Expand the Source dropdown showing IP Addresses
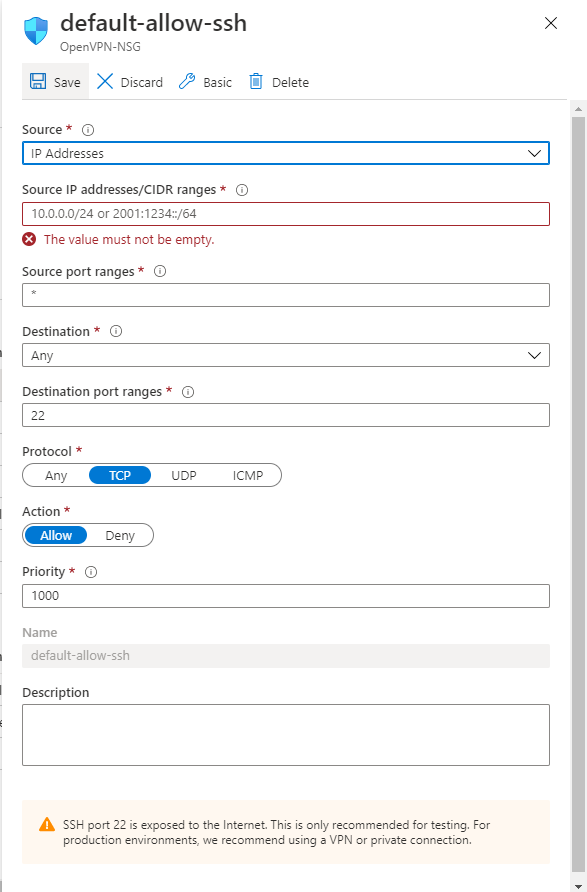The image size is (587, 892). (x=286, y=153)
